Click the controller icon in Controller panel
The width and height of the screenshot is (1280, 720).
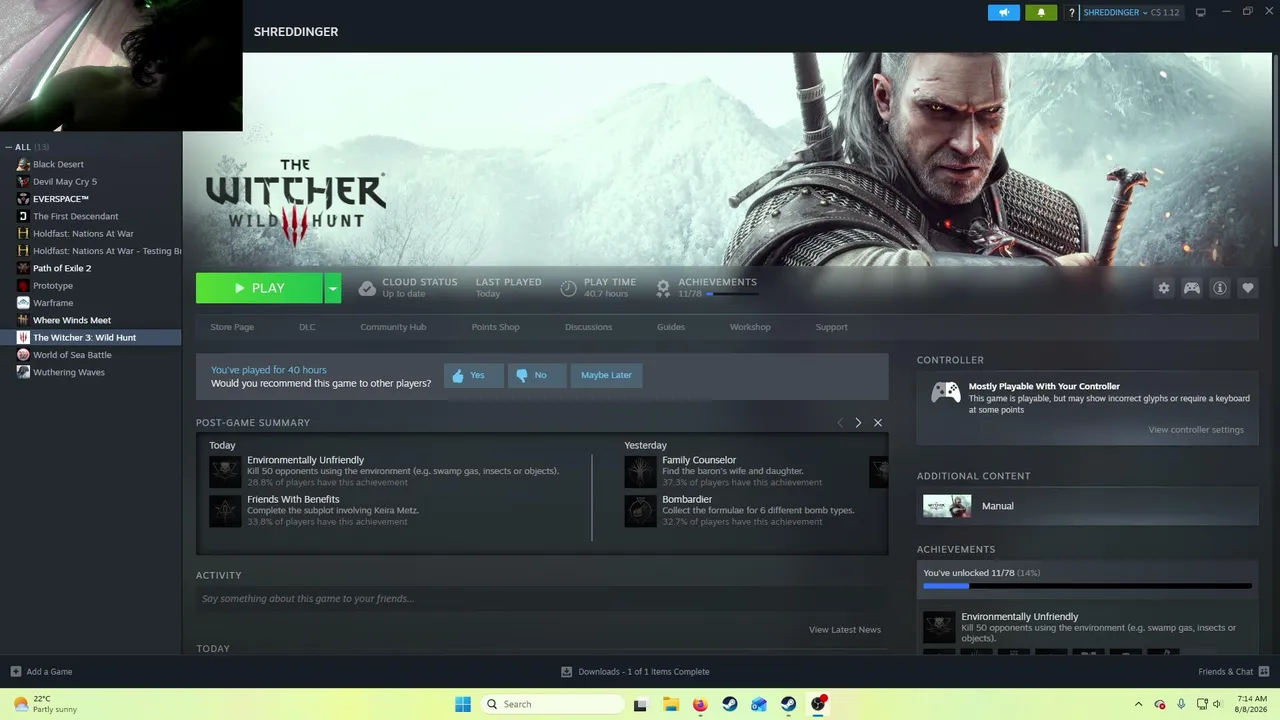[946, 392]
